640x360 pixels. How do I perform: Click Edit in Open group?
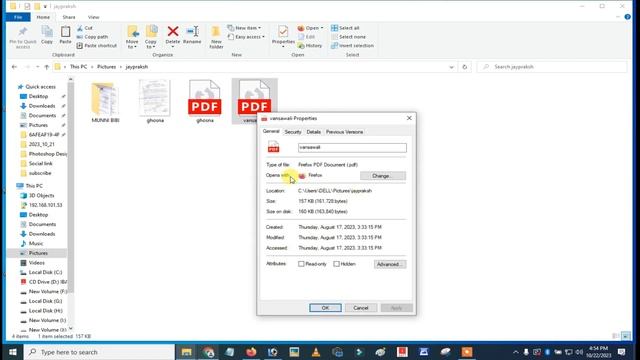tap(307, 37)
